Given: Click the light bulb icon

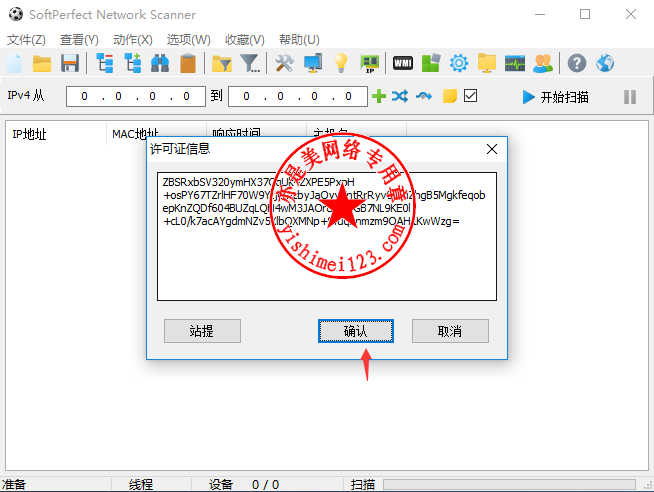Looking at the screenshot, I should tap(341, 63).
